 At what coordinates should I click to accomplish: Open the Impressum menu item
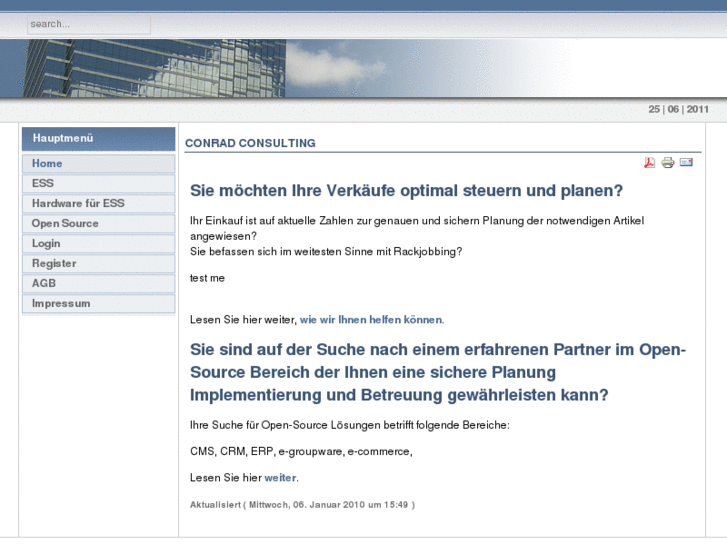98,304
